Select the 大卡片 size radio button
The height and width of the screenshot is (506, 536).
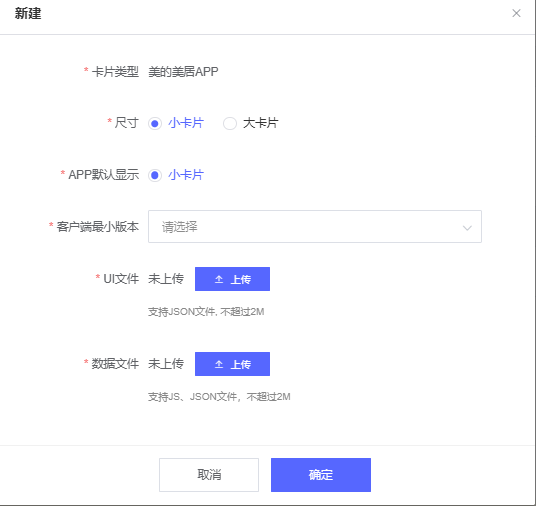coord(230,123)
